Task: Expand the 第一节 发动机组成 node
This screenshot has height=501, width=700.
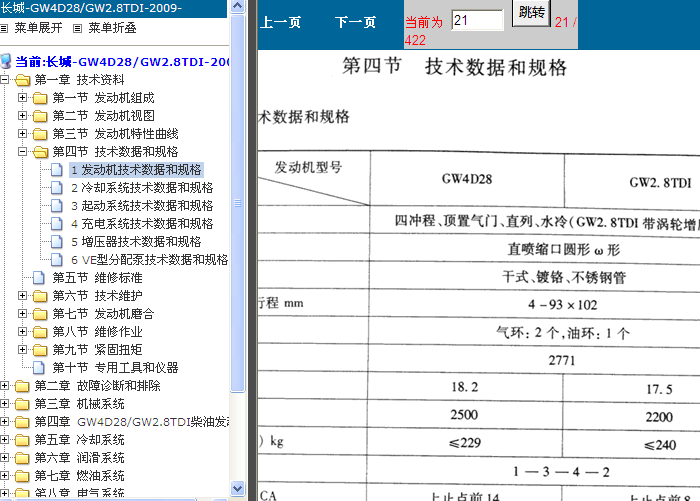Action: 22,98
